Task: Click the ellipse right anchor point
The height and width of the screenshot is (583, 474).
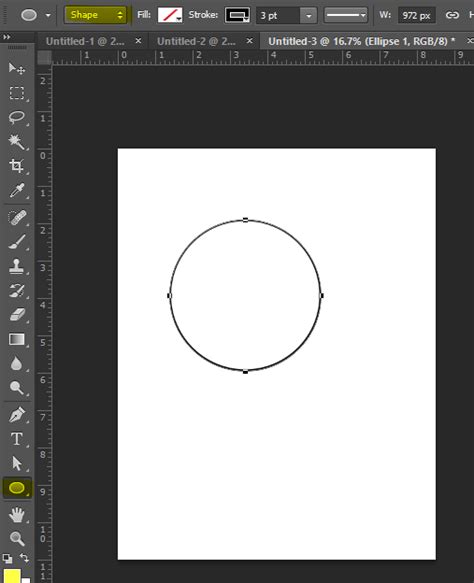Action: (322, 296)
